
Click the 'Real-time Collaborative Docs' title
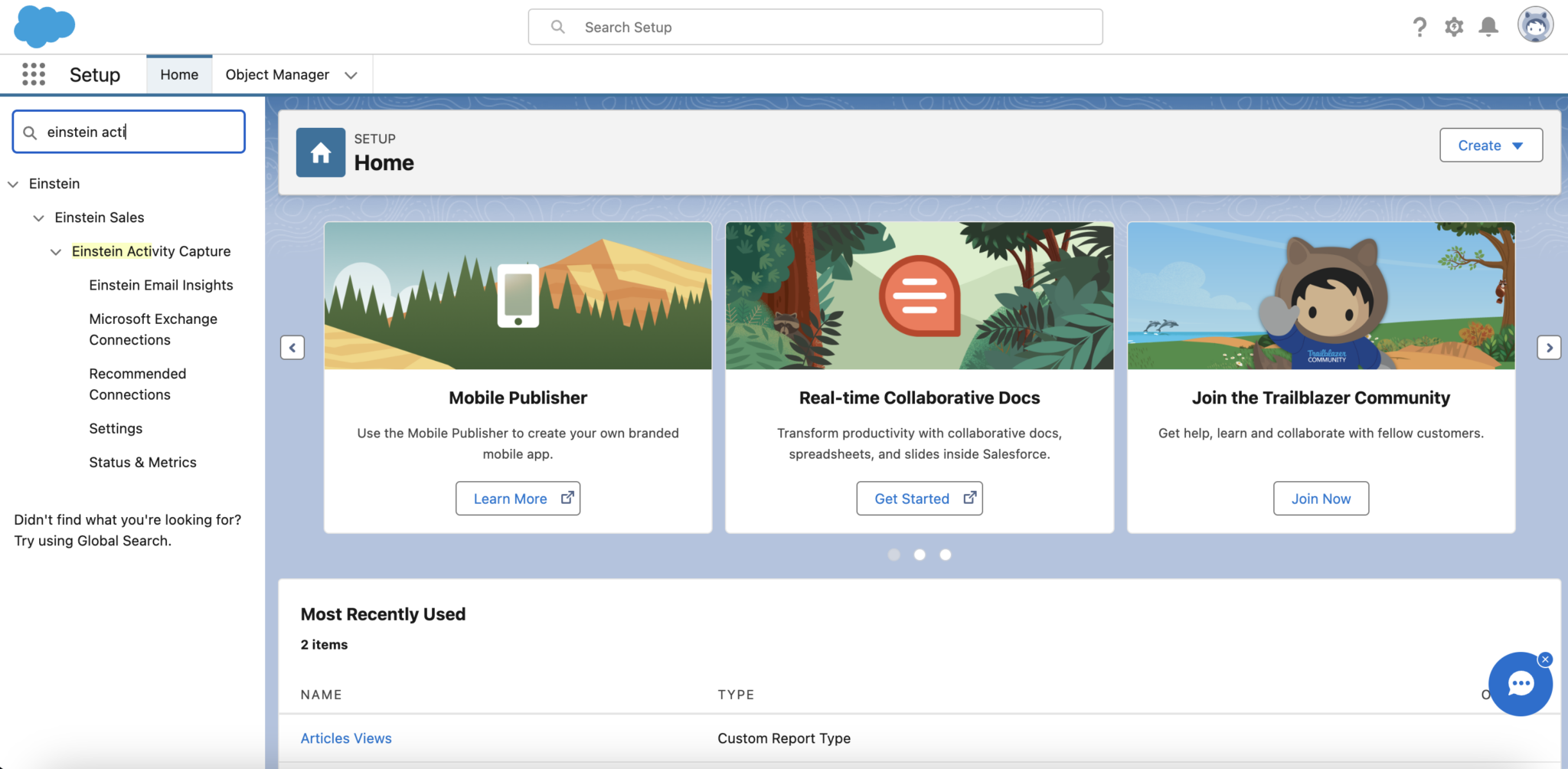pyautogui.click(x=920, y=398)
